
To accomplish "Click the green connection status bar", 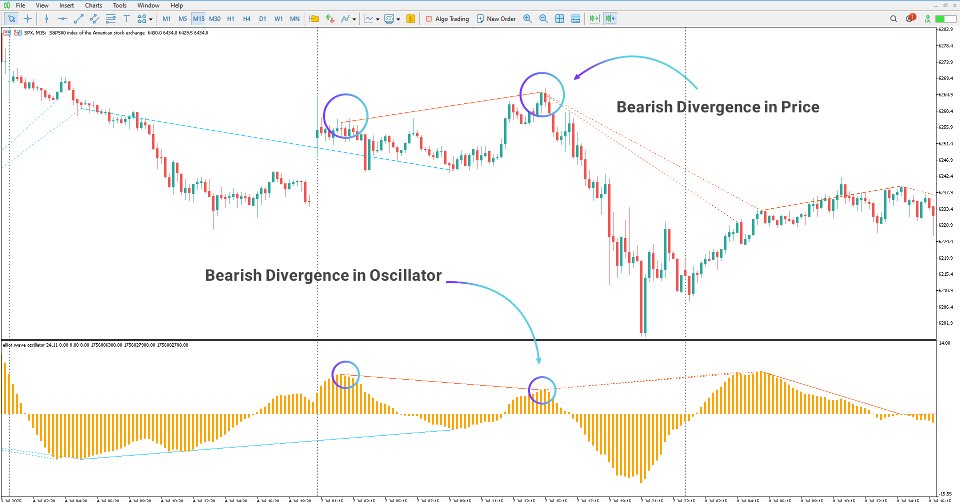I will pos(945,19).
